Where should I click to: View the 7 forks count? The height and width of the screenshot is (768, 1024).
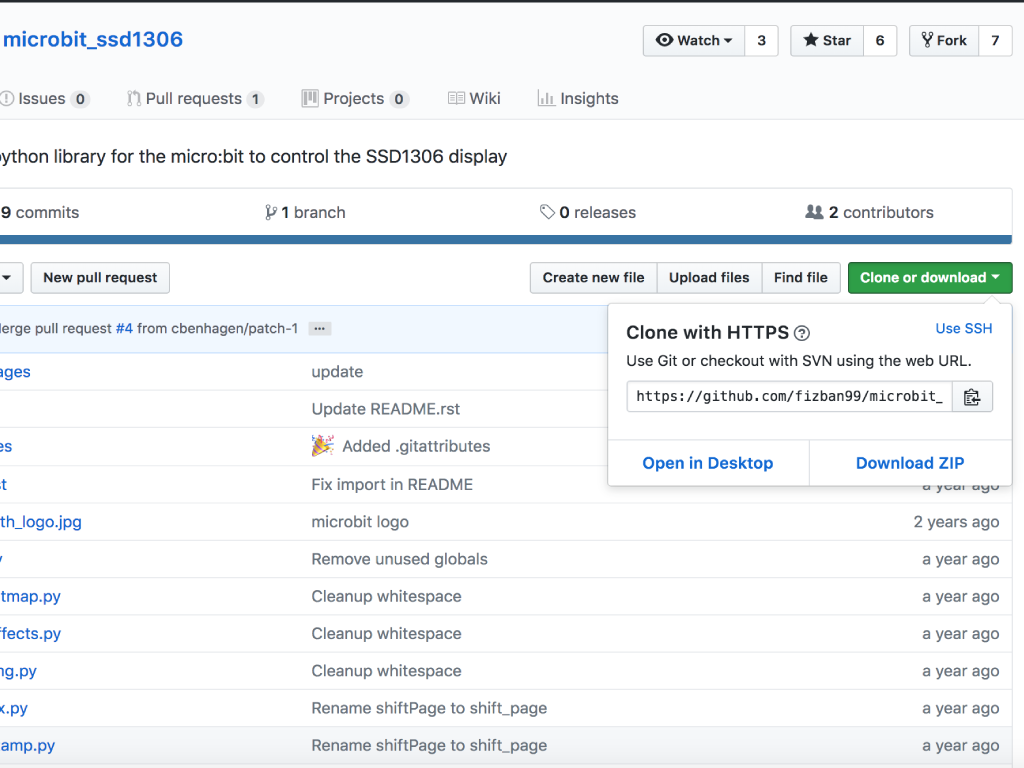(995, 40)
